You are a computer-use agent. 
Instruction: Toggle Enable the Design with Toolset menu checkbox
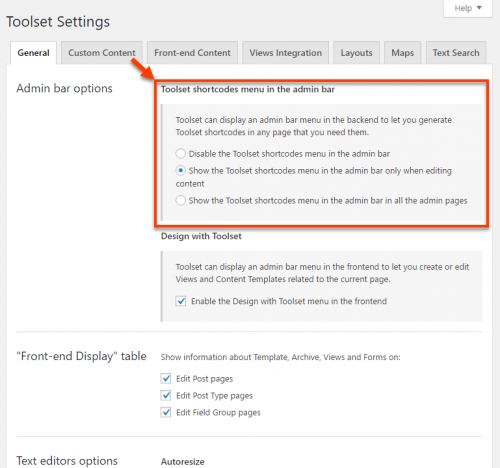pos(181,301)
